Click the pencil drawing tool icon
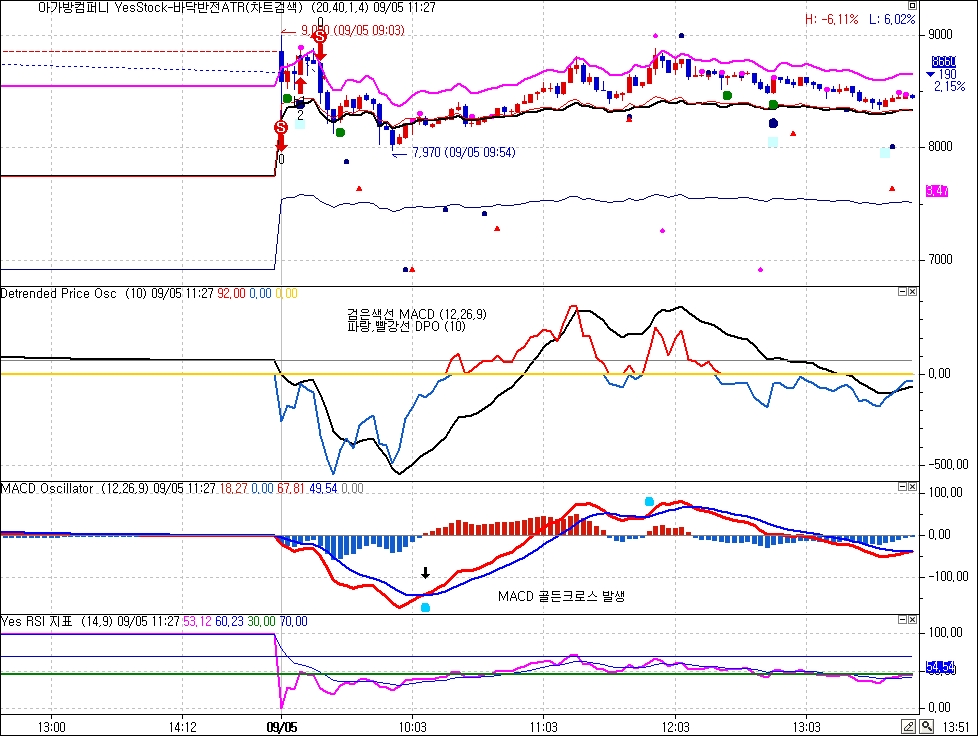The width and height of the screenshot is (978, 736). point(909,727)
